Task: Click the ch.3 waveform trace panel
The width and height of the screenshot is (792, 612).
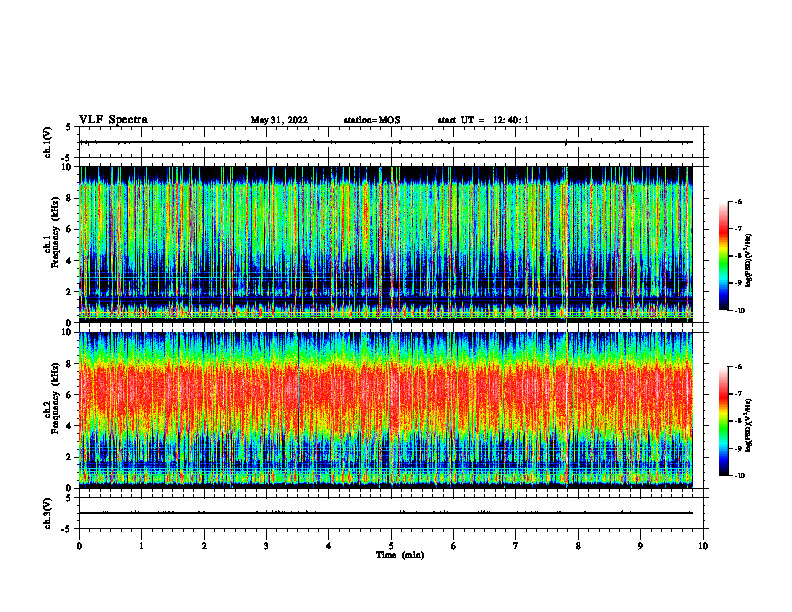Action: (391, 513)
